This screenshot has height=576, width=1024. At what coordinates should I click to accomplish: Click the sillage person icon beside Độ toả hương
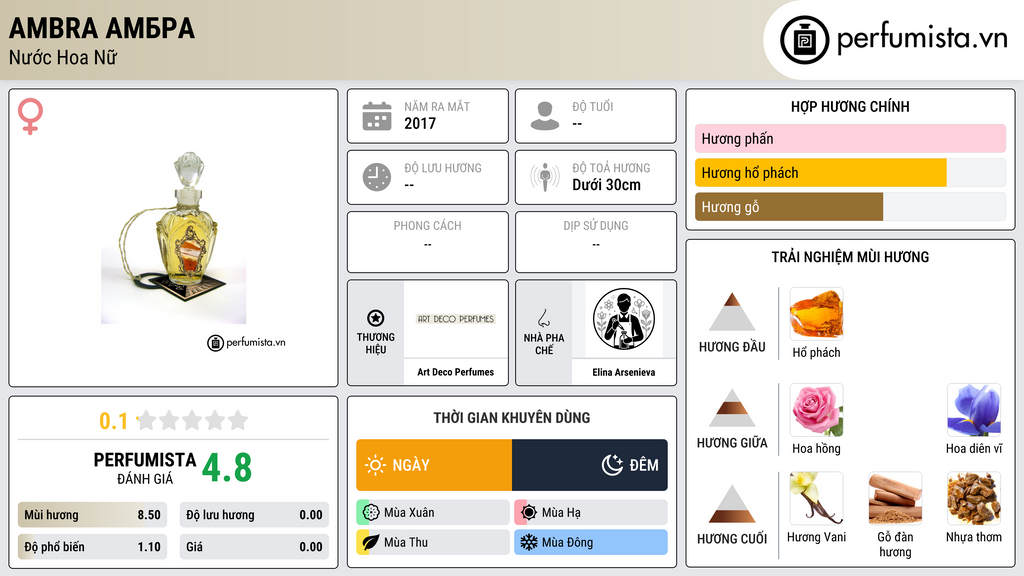coord(545,177)
